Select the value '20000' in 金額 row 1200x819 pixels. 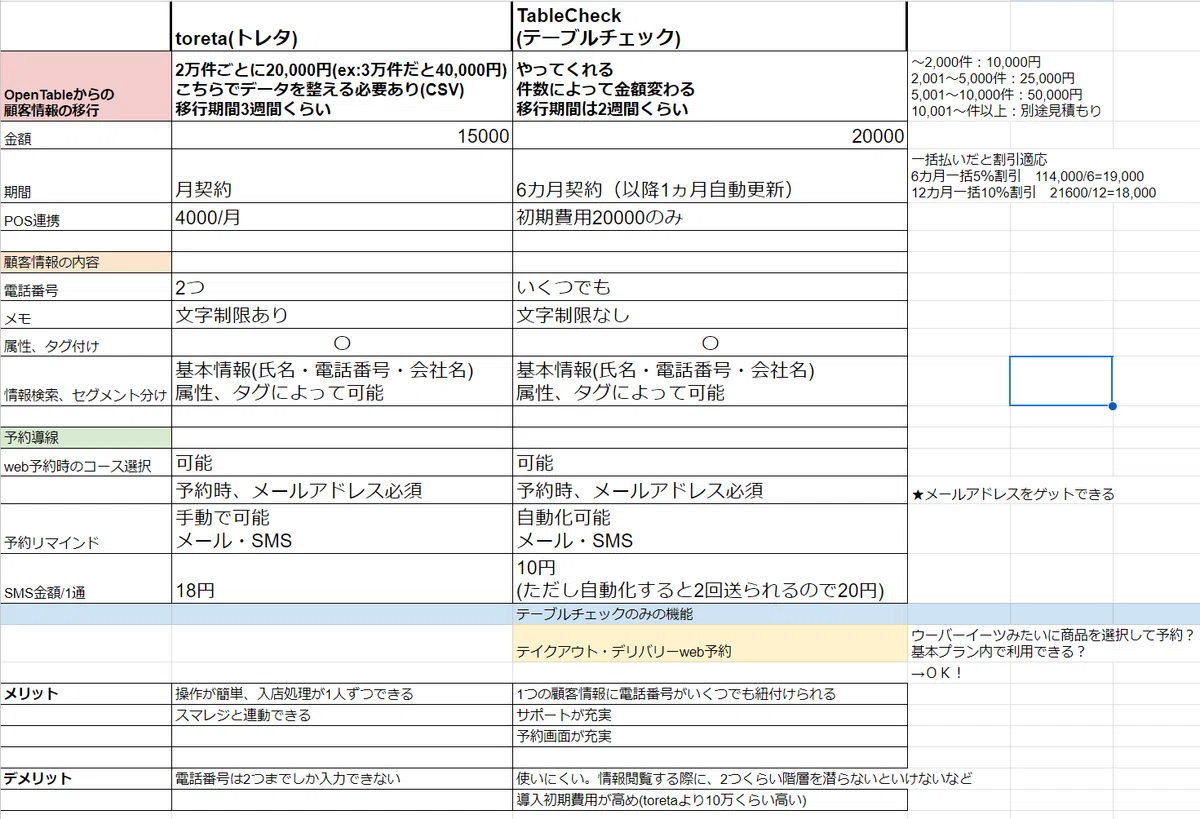709,136
